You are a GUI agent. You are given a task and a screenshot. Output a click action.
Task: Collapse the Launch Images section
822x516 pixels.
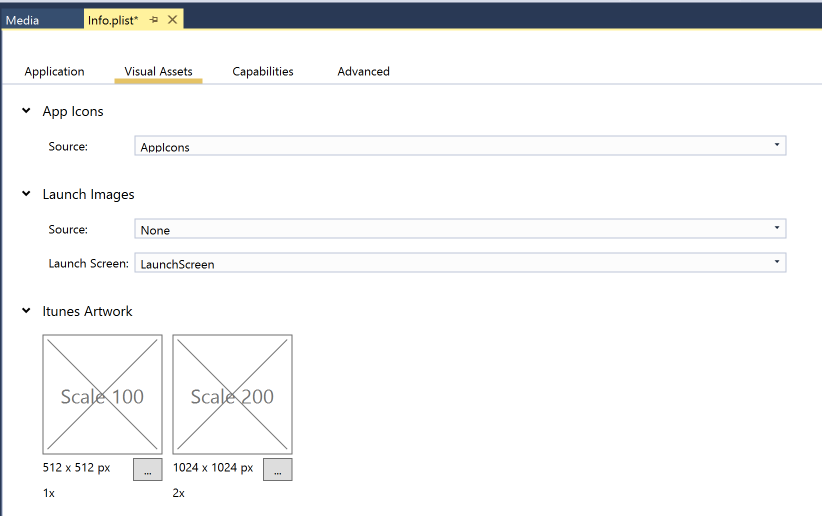(x=26, y=194)
